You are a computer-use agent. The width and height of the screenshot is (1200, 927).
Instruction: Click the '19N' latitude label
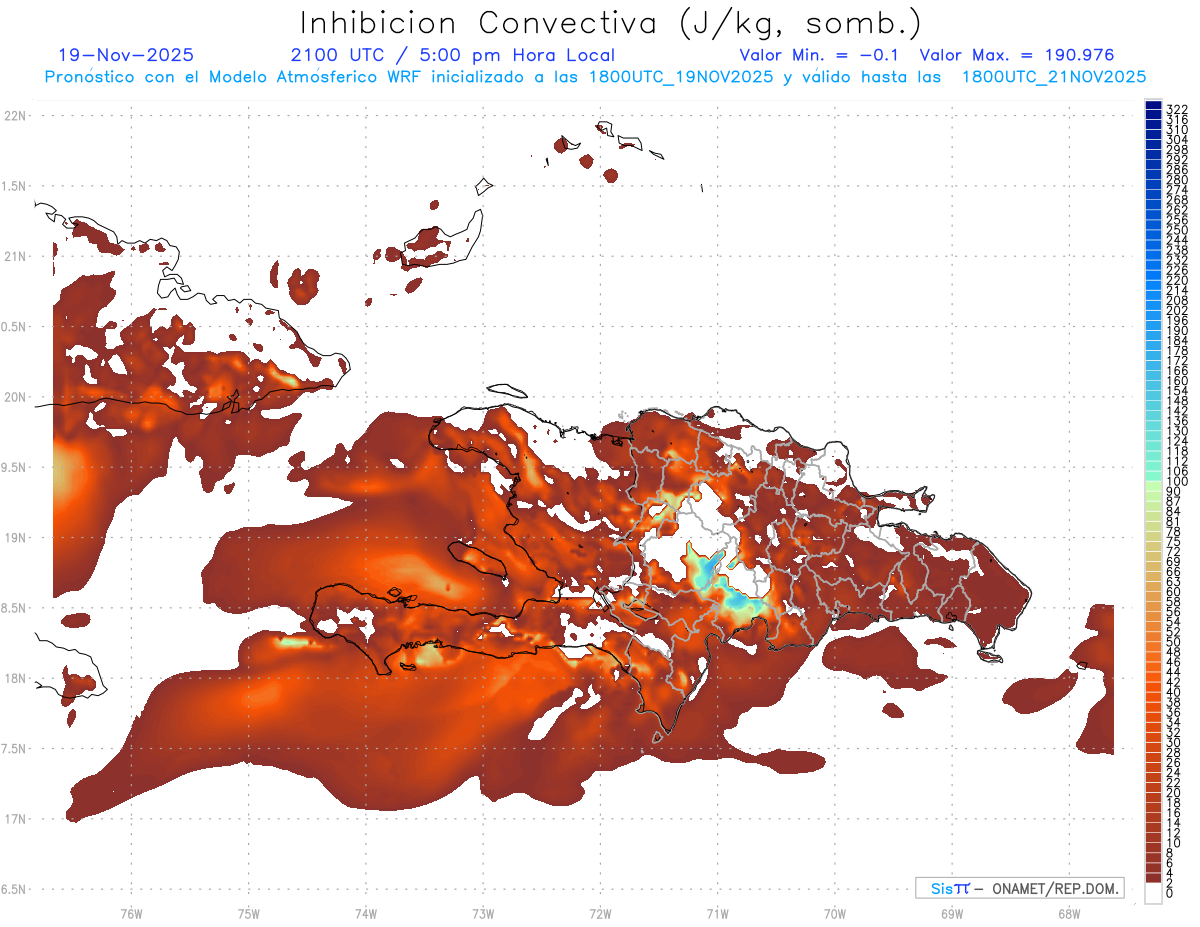[x=14, y=538]
